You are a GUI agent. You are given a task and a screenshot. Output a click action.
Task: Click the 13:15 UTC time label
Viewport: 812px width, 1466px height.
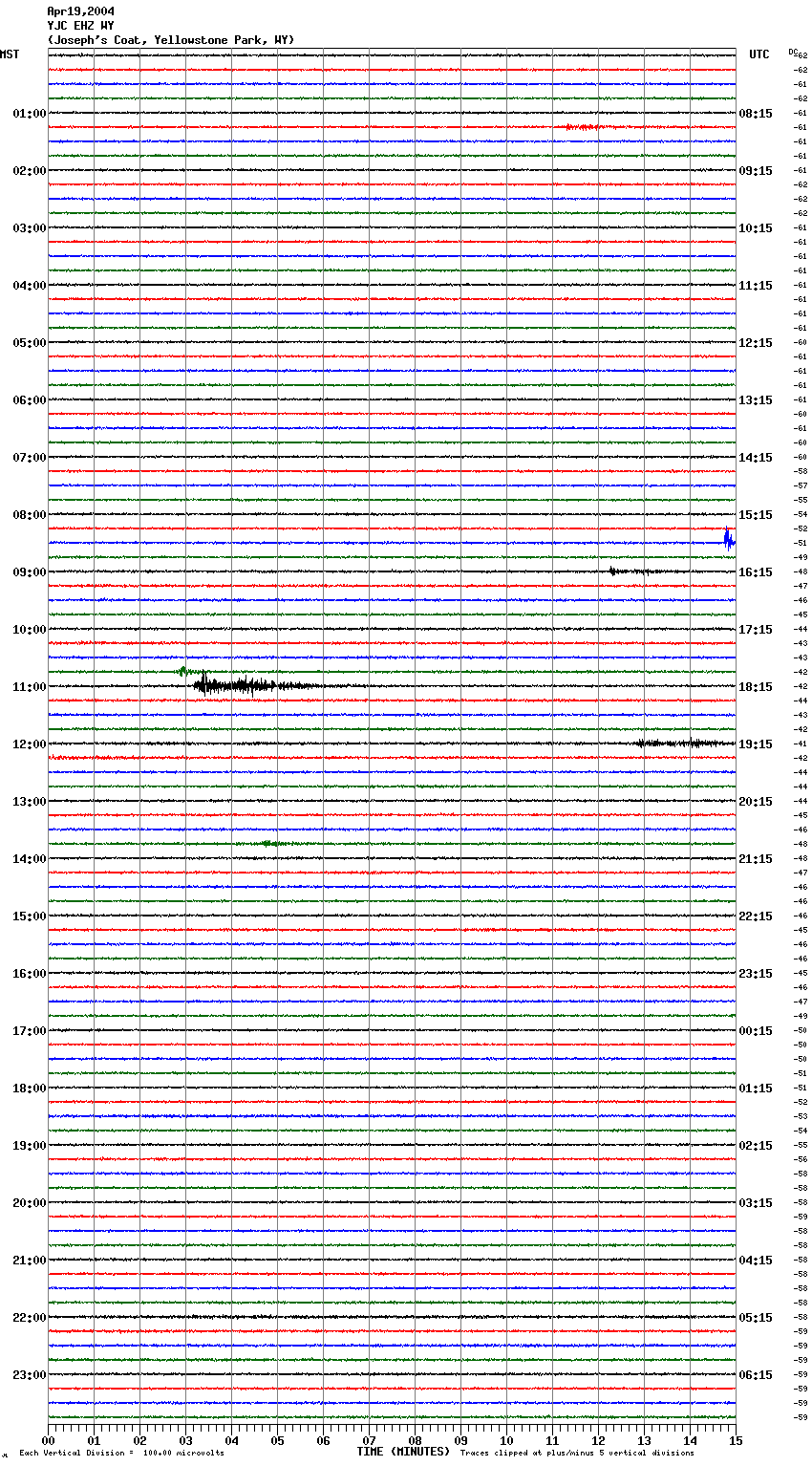[x=756, y=400]
